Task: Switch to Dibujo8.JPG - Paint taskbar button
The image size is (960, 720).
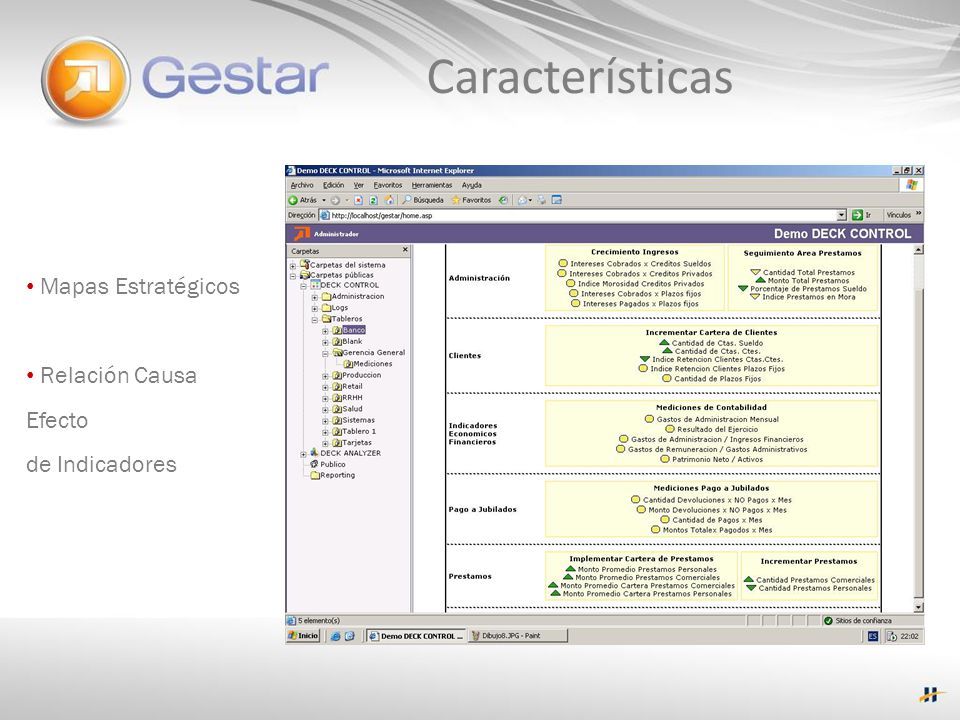Action: click(517, 636)
